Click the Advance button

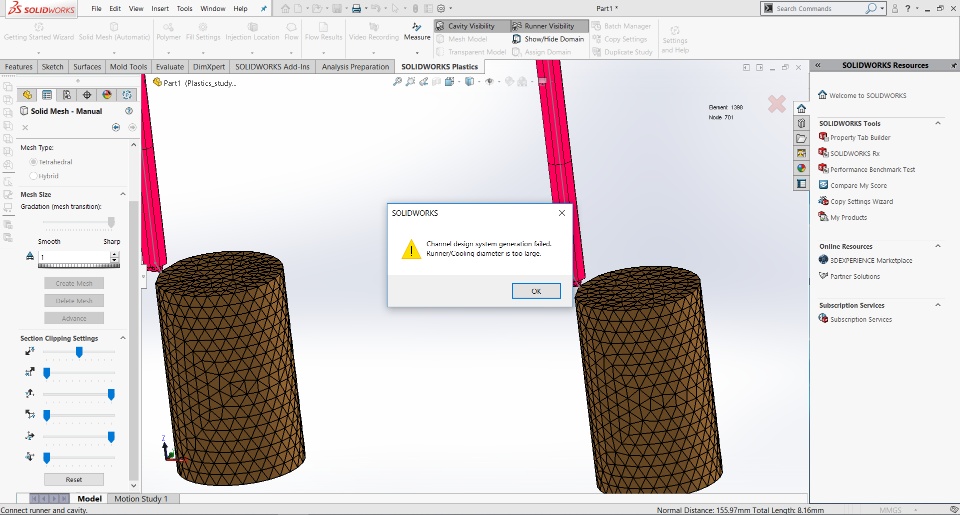[x=74, y=318]
